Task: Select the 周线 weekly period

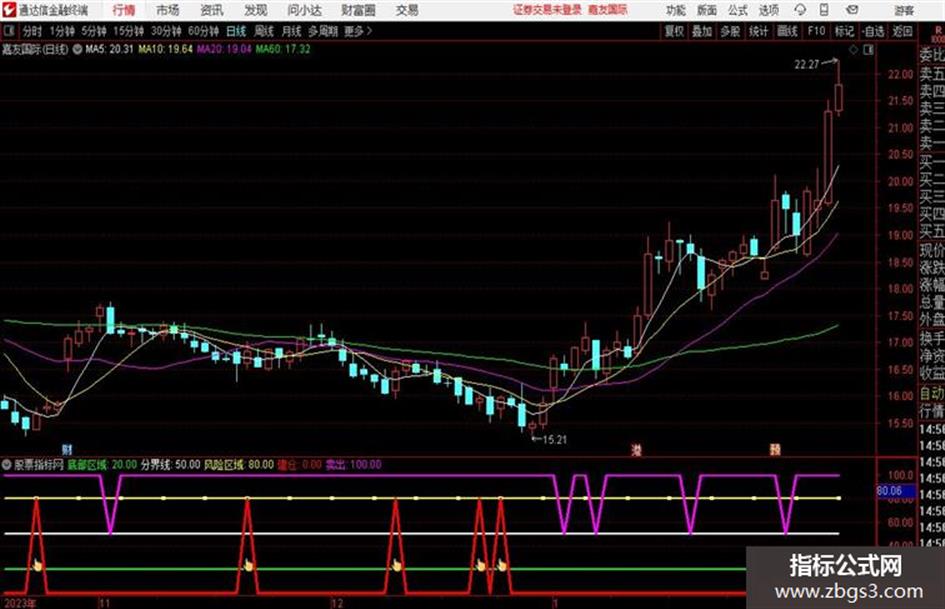Action: pyautogui.click(x=264, y=31)
